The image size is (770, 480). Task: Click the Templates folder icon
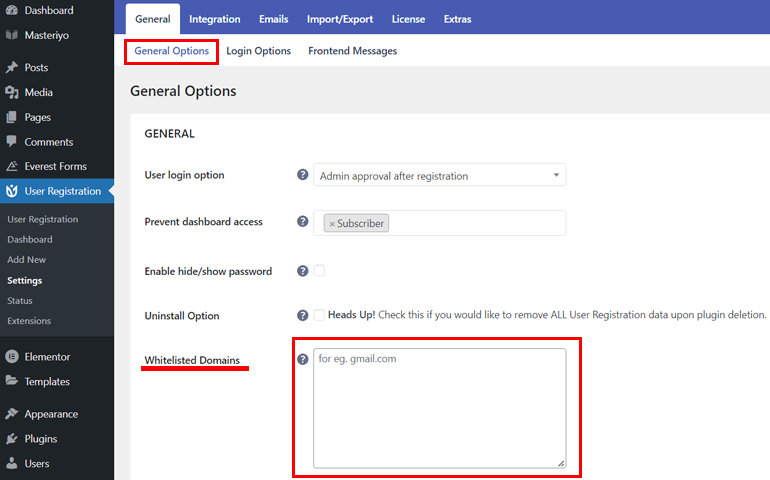[12, 381]
